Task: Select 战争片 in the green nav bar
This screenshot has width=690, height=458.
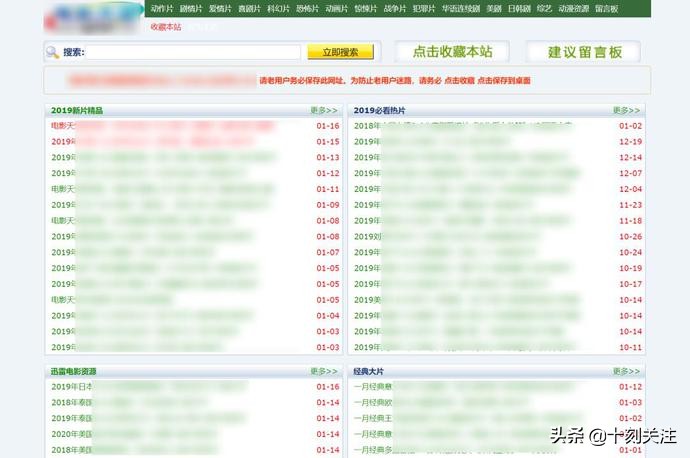Action: pos(395,8)
